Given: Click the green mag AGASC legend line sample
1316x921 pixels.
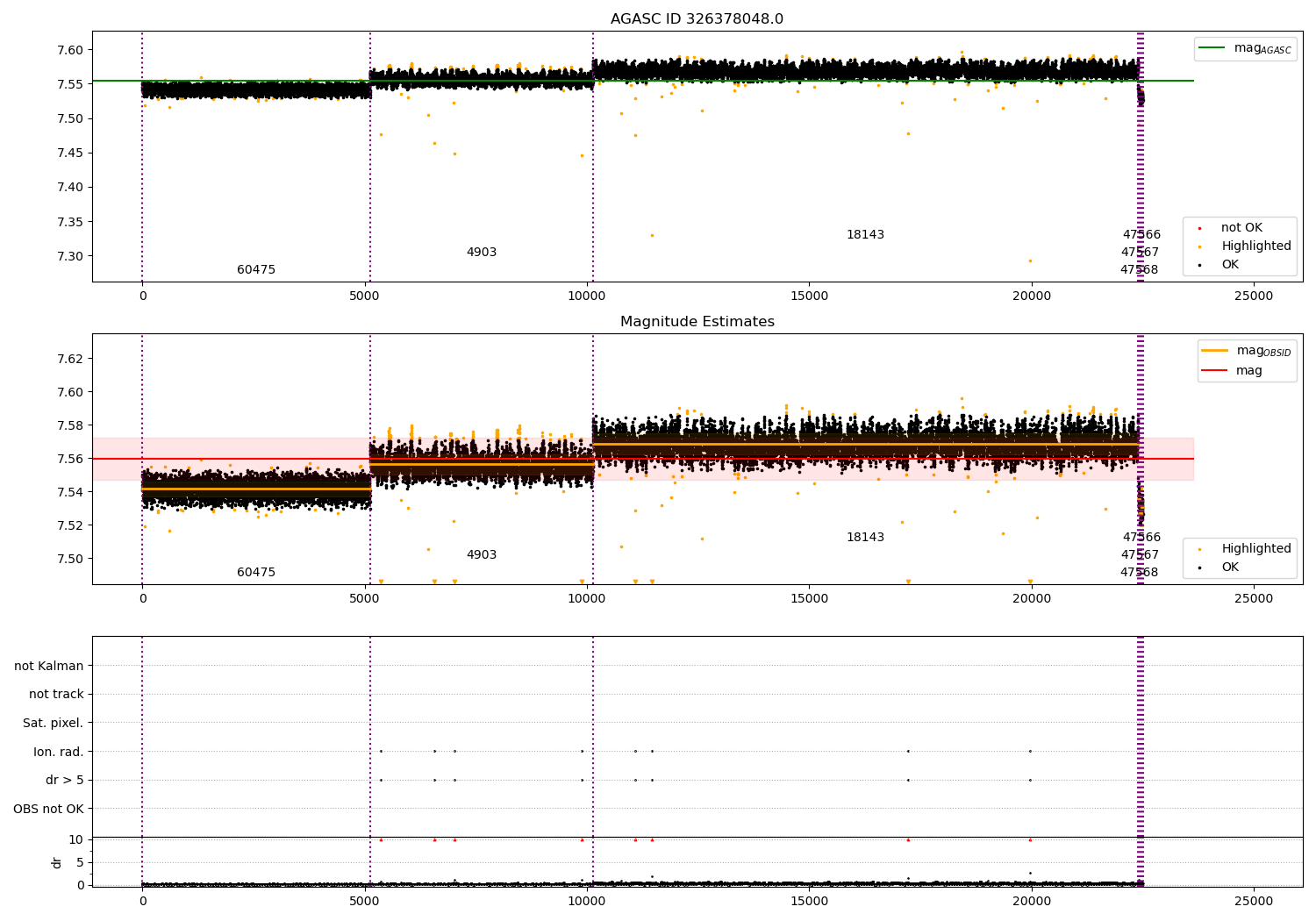Looking at the screenshot, I should tap(1212, 48).
